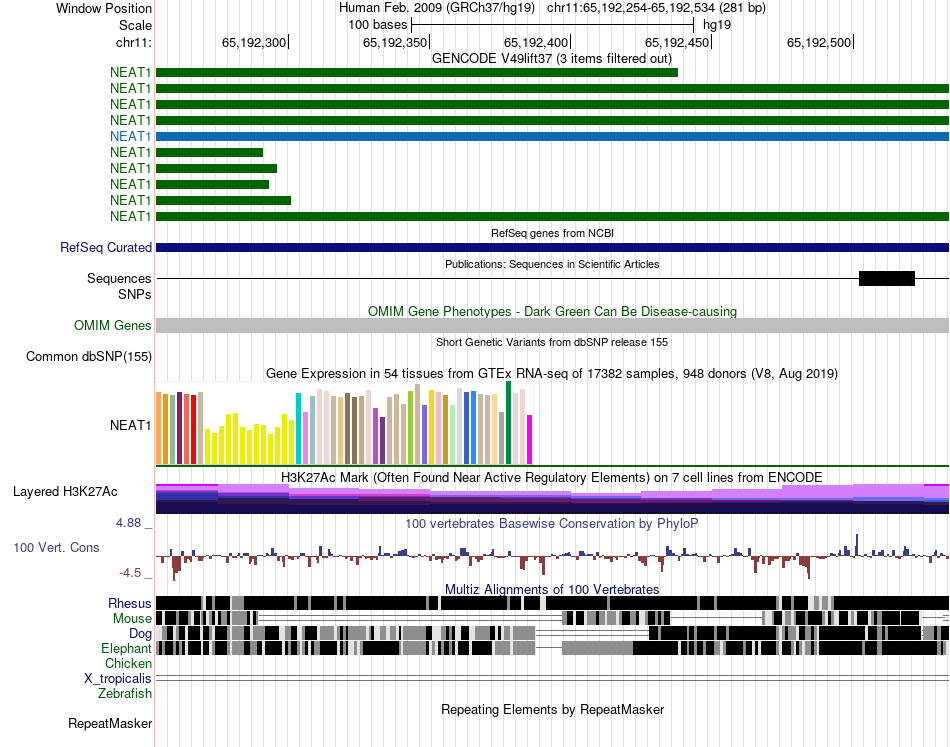Click the 'SNPs' track label
Image resolution: width=950 pixels, height=747 pixels.
point(135,294)
